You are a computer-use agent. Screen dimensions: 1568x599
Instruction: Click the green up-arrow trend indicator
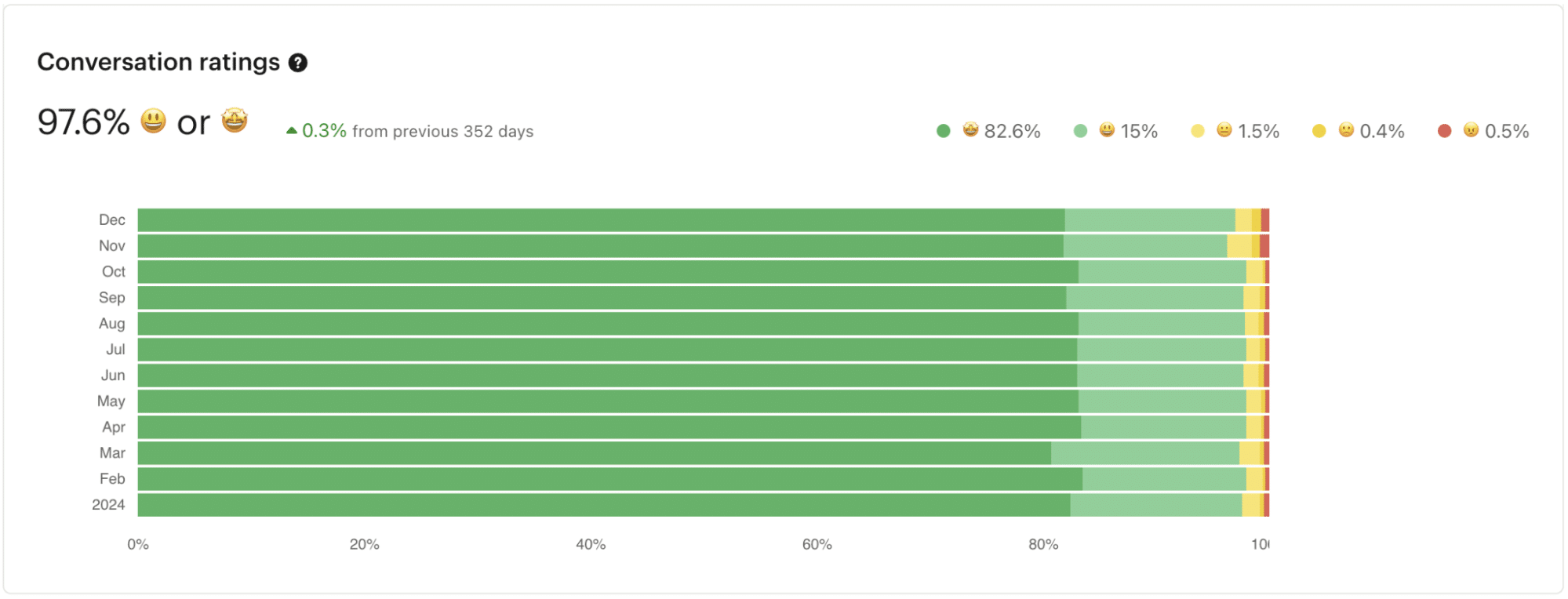coord(292,131)
